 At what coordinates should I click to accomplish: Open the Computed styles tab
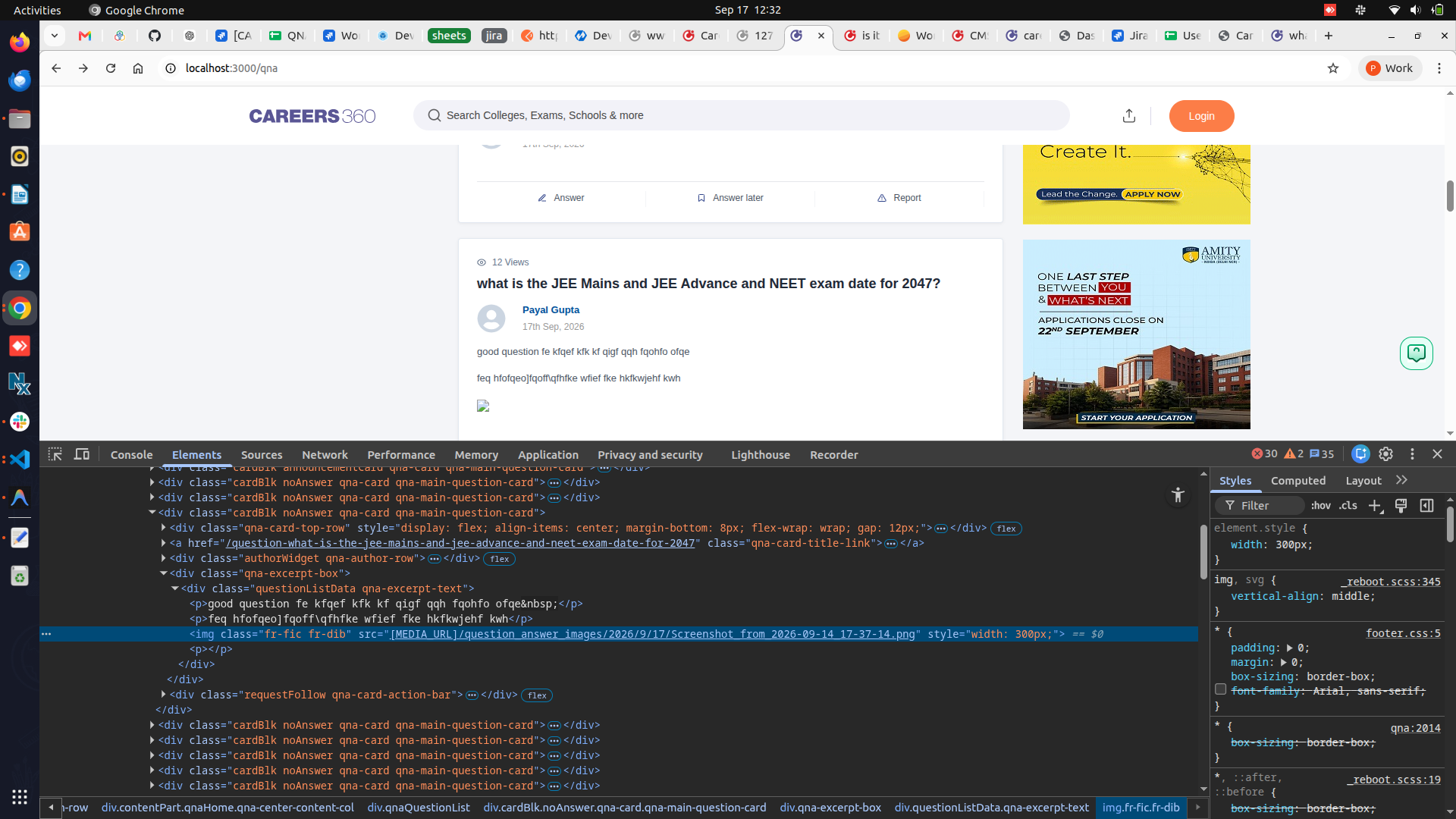click(x=1298, y=481)
